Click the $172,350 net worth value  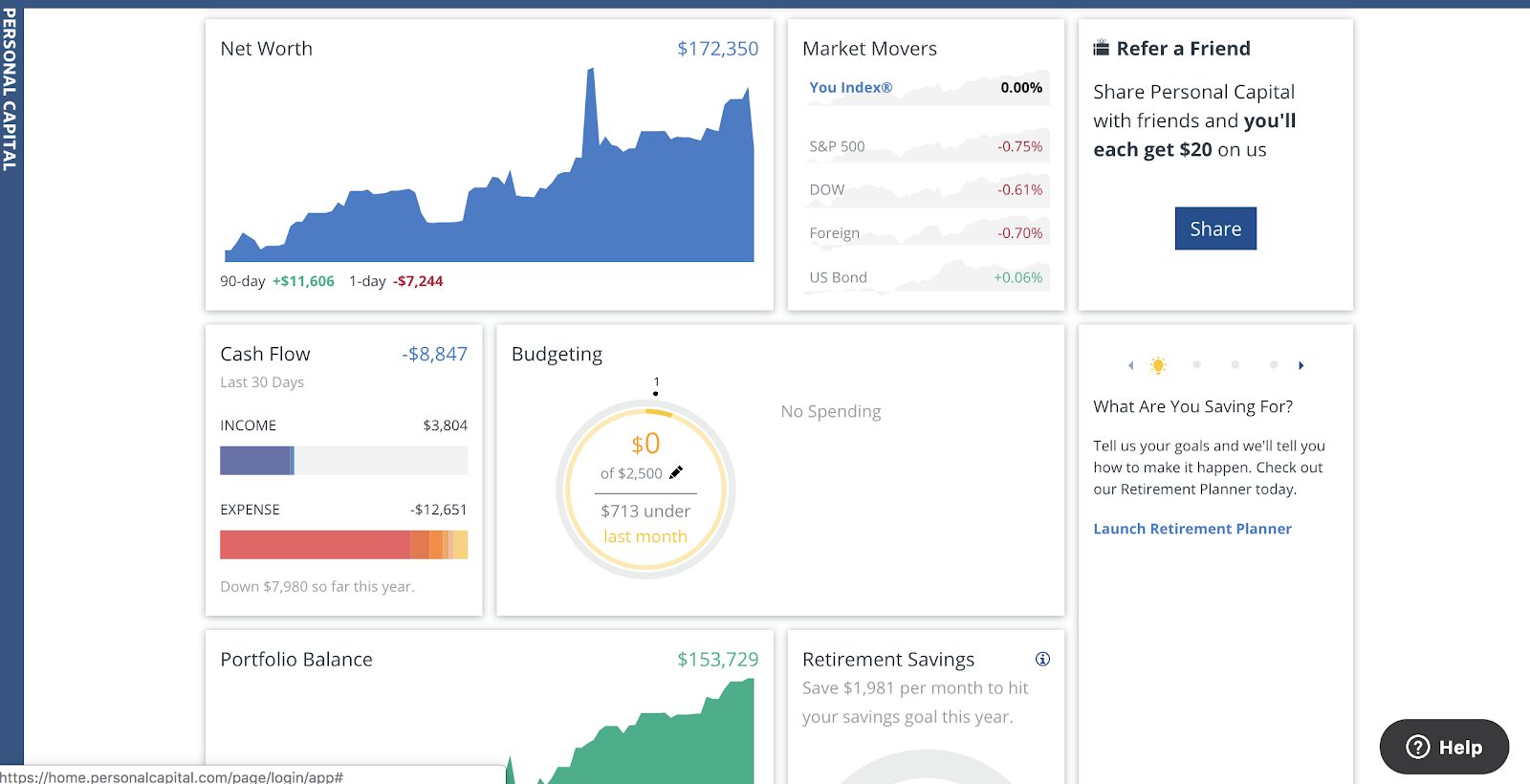(717, 49)
